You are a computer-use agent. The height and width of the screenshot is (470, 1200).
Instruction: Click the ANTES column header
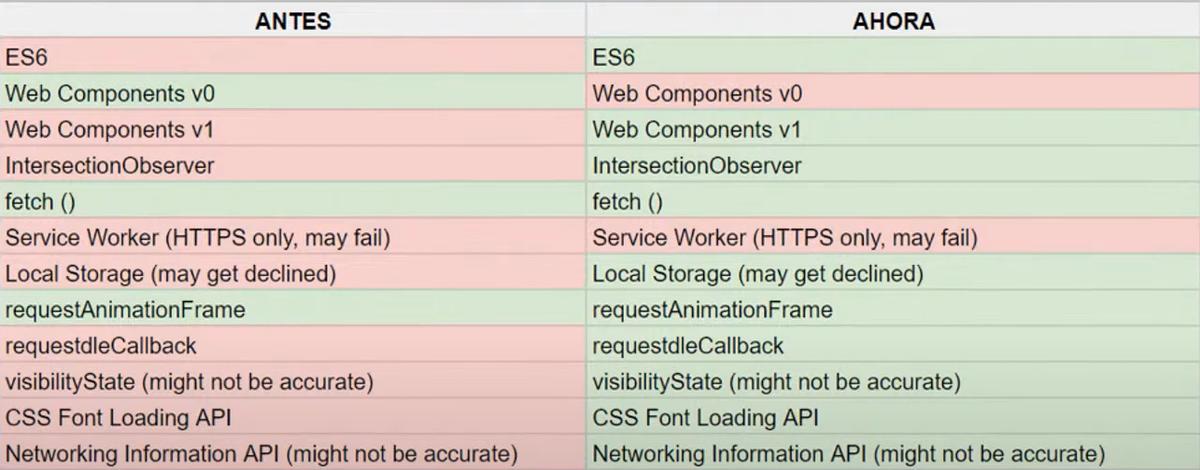click(x=292, y=21)
